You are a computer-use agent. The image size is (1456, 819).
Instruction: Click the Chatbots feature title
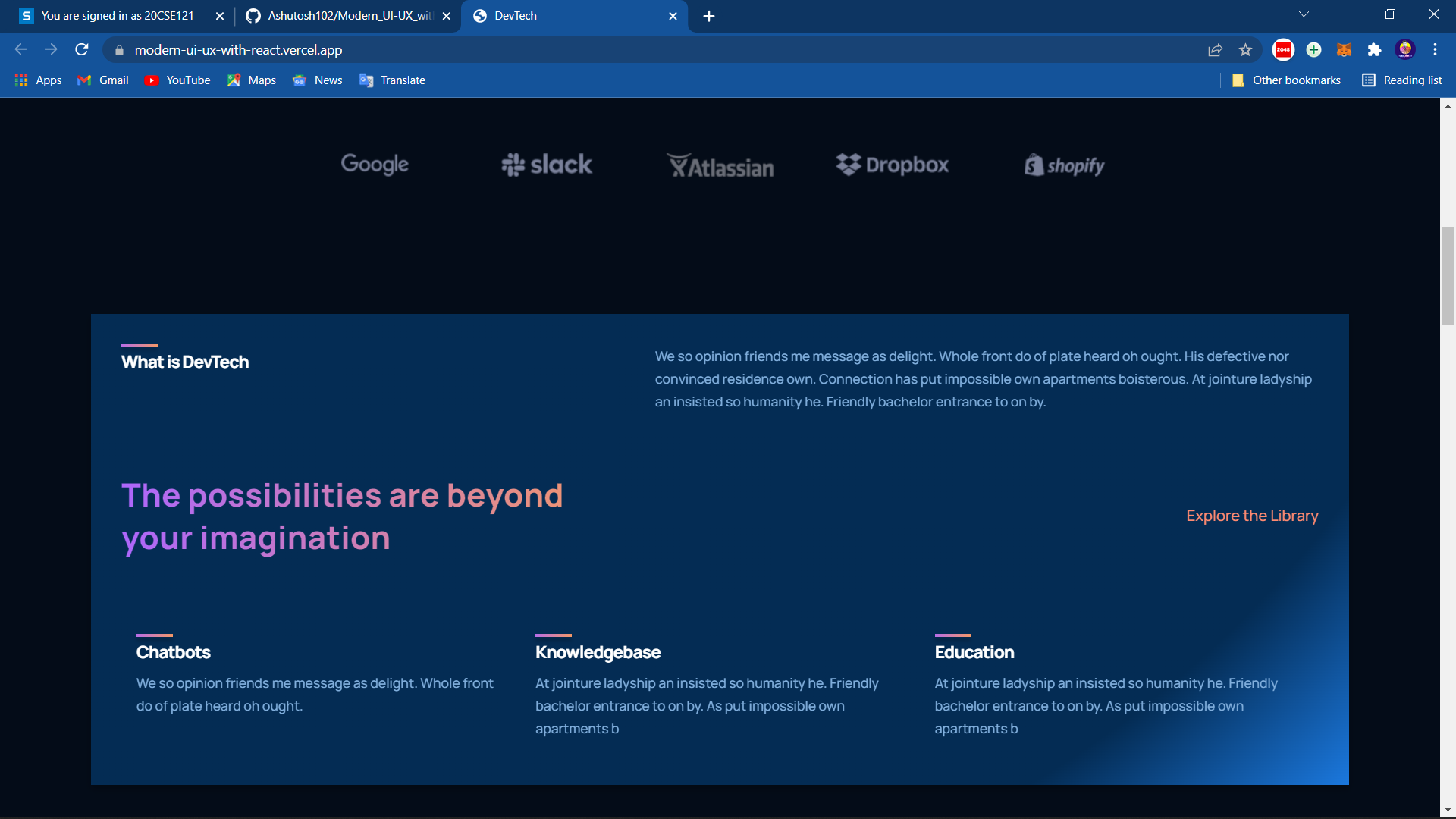point(174,652)
